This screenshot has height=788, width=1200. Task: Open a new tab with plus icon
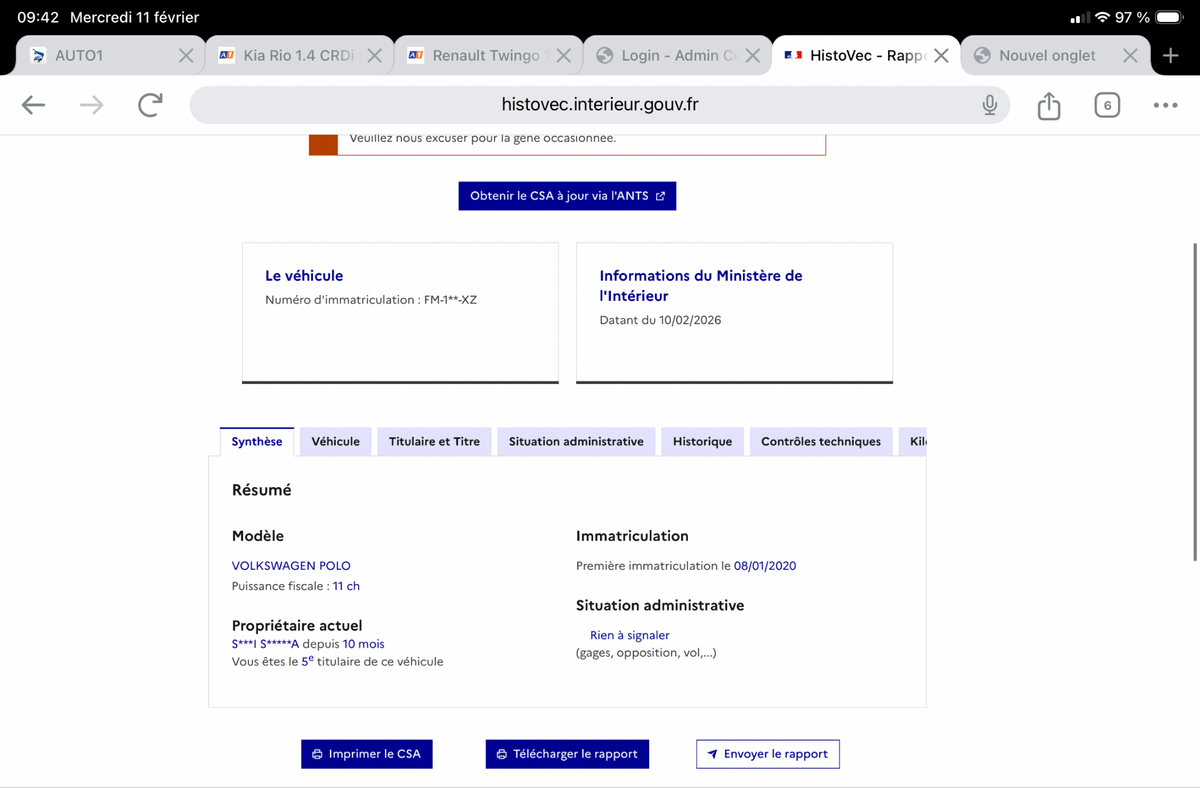1171,56
